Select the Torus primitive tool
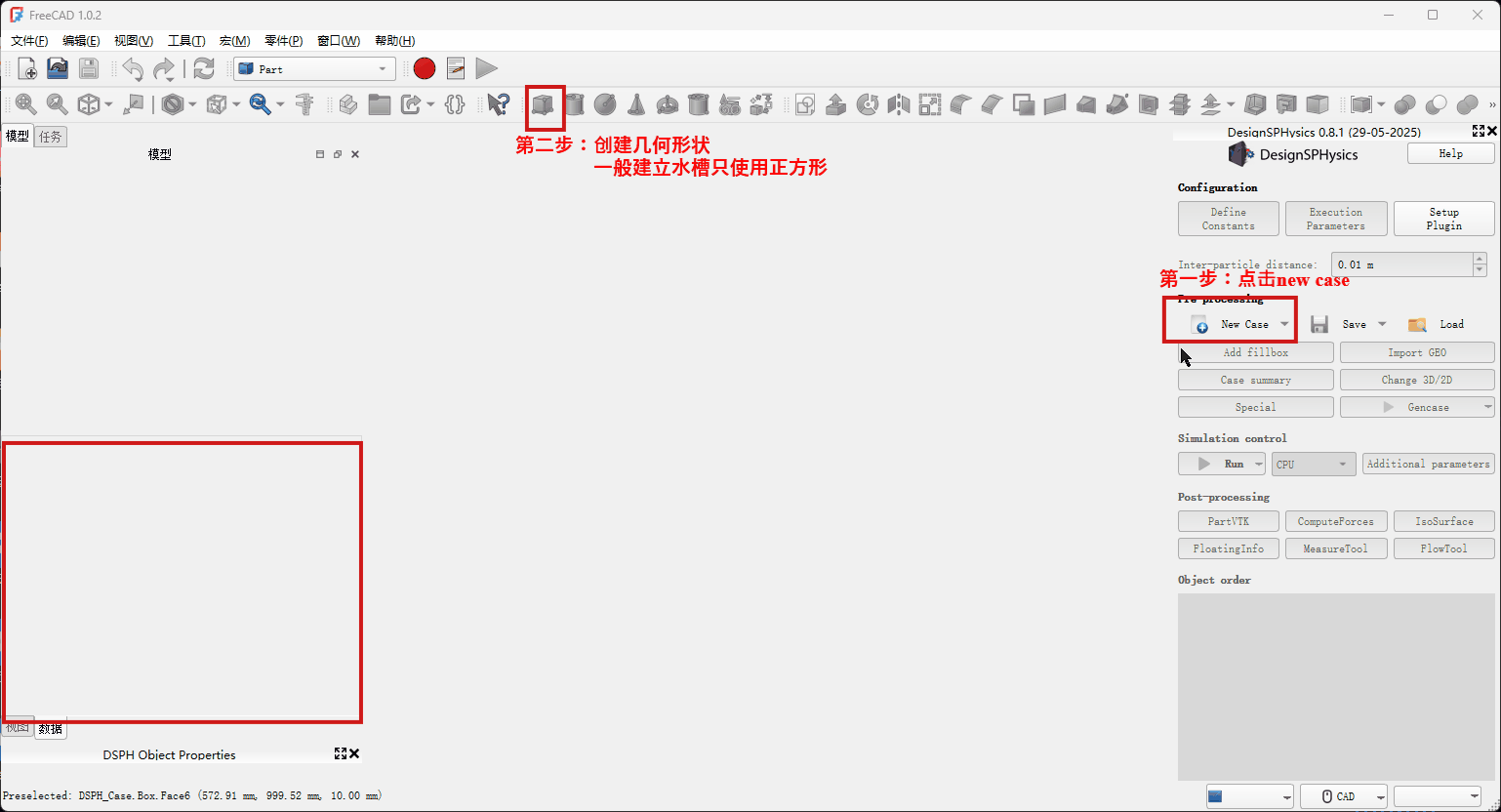 pos(669,104)
